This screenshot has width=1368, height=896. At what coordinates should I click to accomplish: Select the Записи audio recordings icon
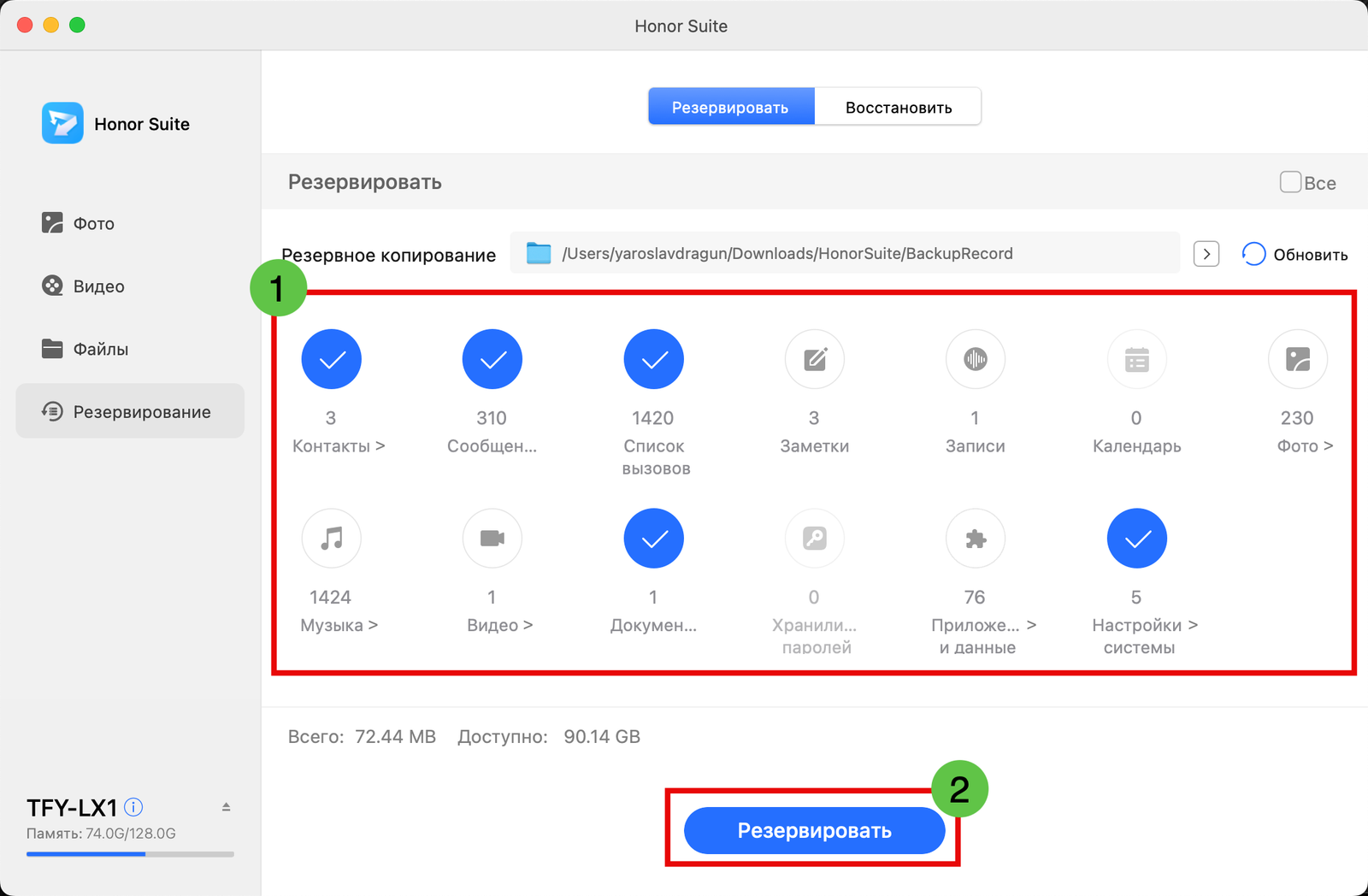976,359
